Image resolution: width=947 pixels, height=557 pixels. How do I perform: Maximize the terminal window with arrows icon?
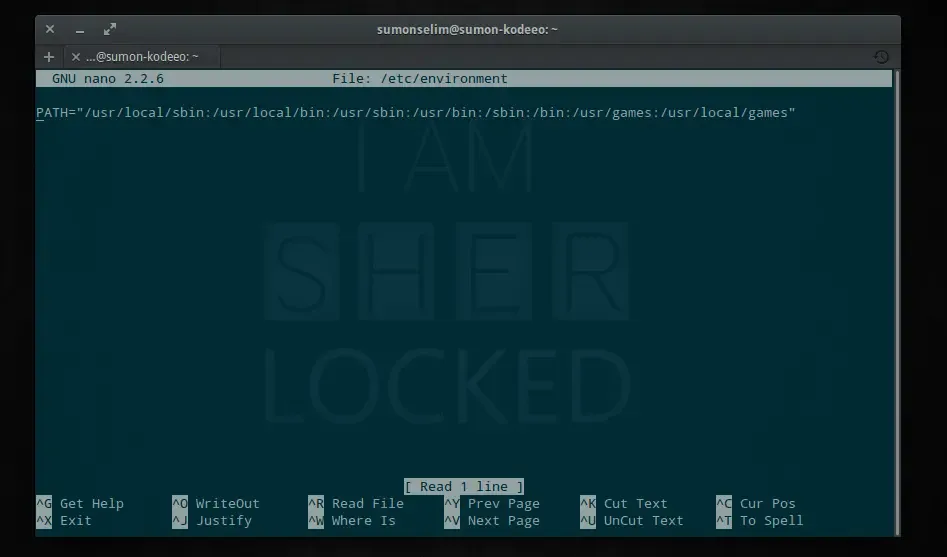109,29
